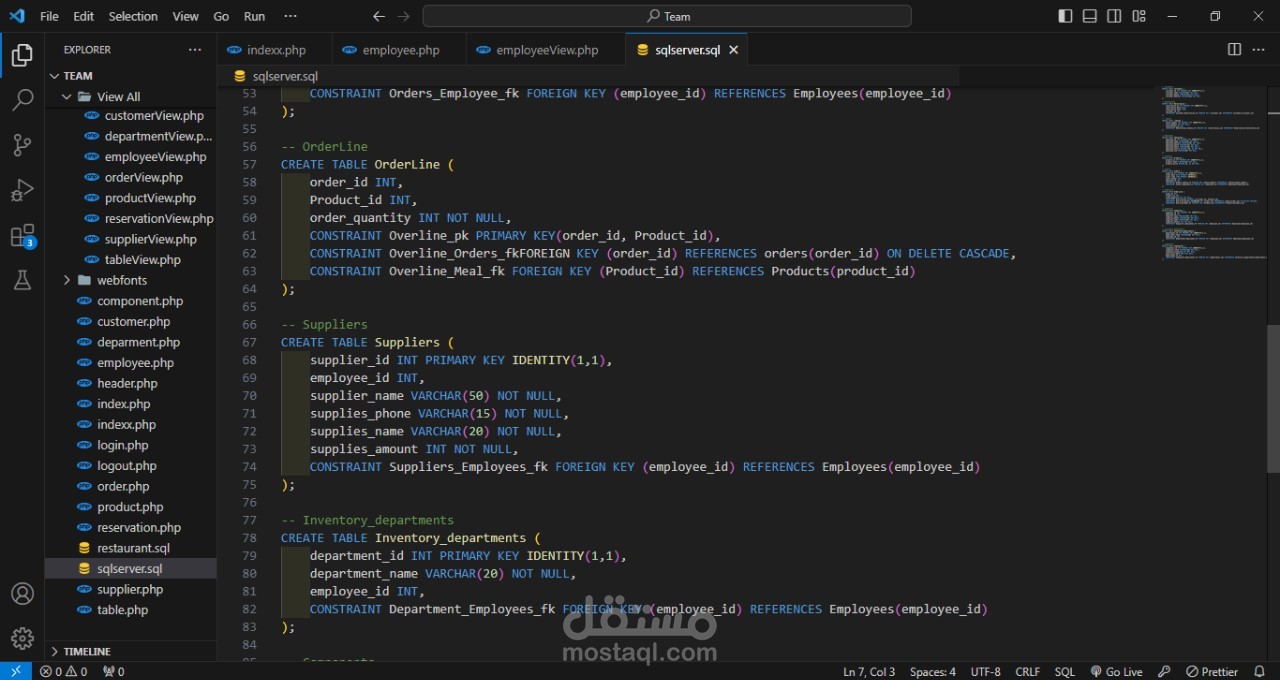
Task: Change language mode via SQL indicator
Action: pos(1065,671)
